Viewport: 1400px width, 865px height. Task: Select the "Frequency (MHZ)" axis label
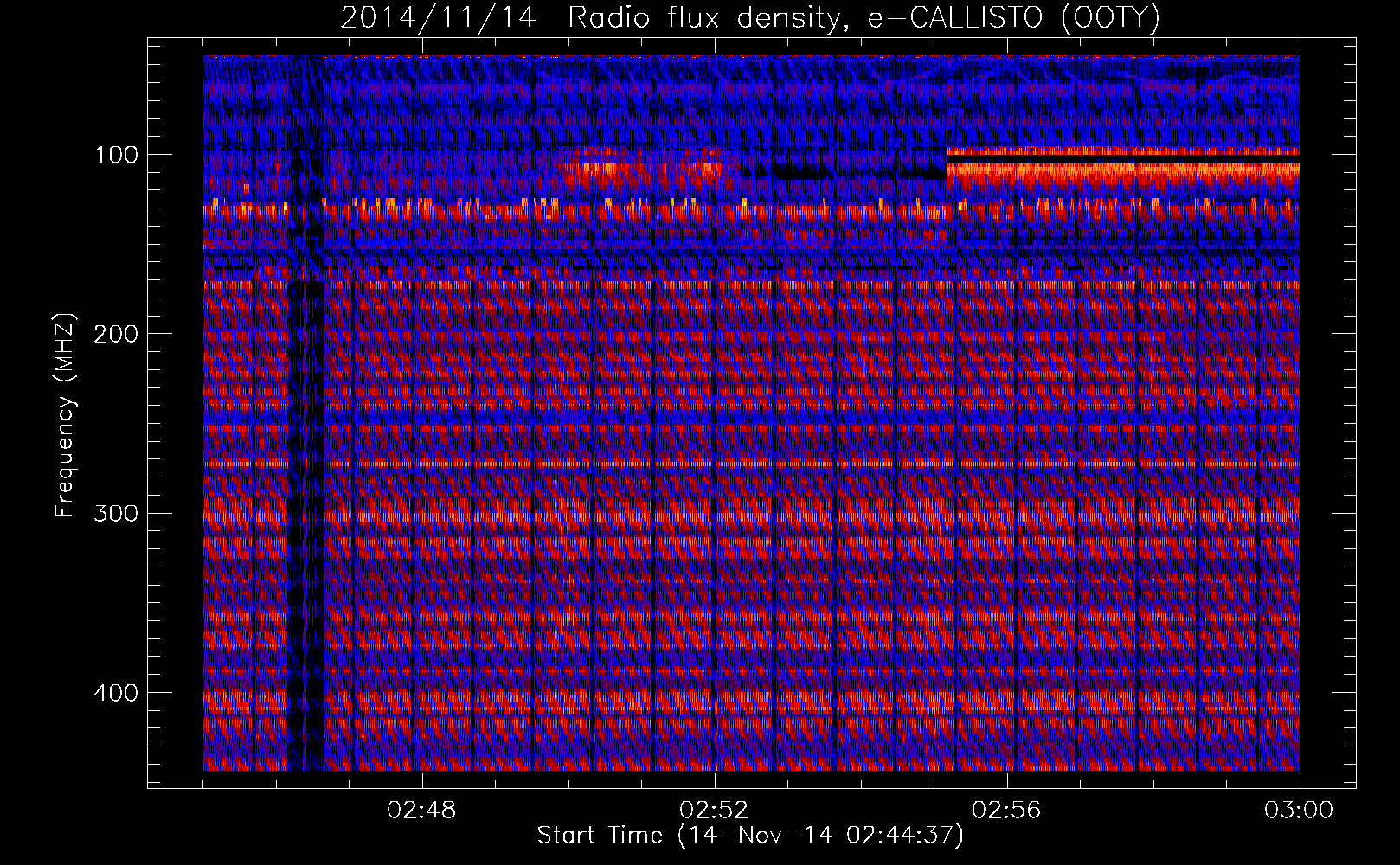65,415
